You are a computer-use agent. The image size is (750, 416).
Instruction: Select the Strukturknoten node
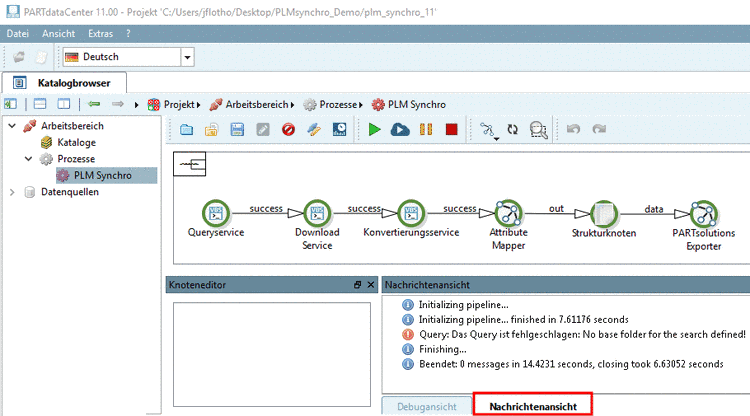click(x=604, y=214)
